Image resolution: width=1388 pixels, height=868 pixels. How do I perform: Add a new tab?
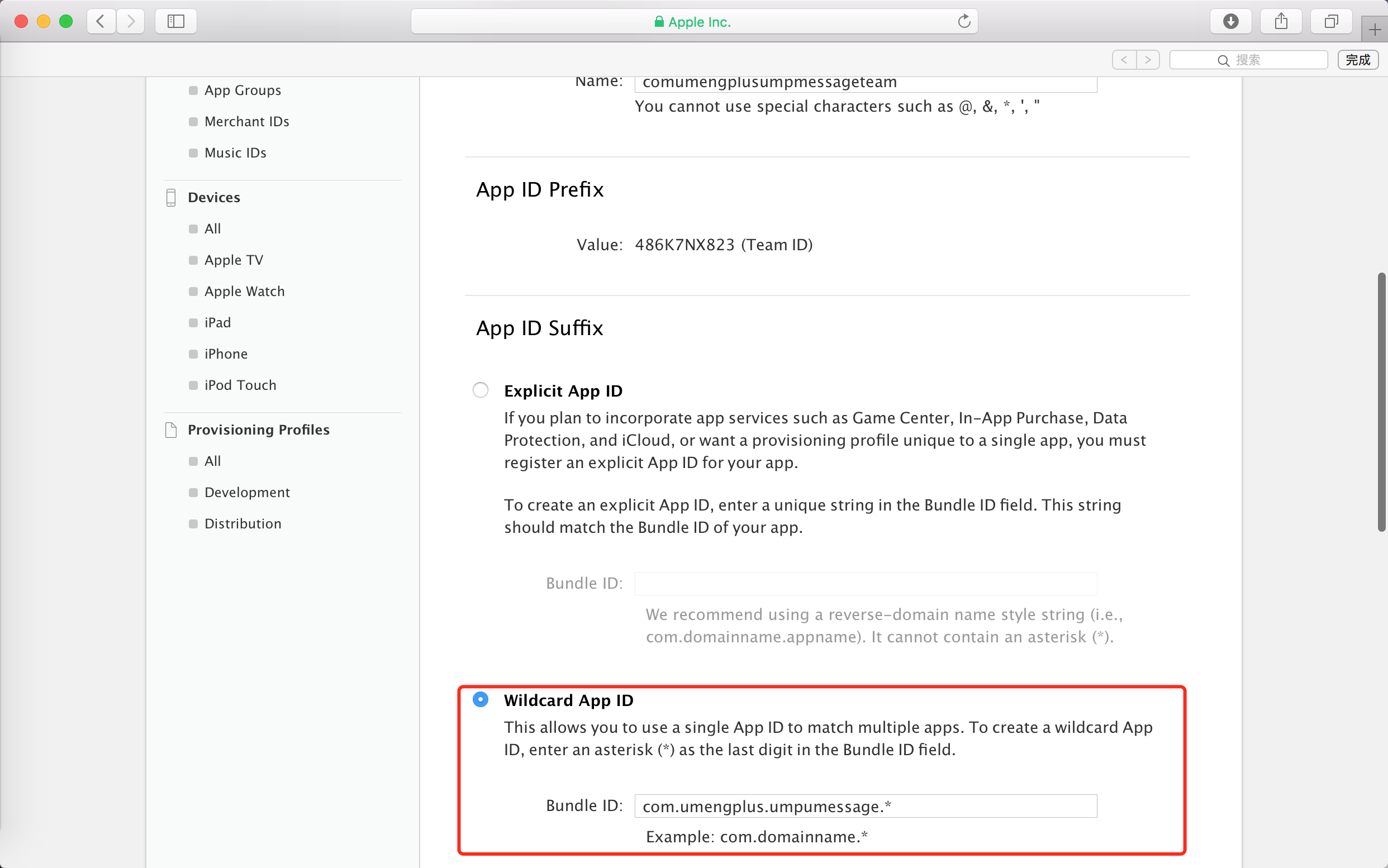tap(1375, 29)
